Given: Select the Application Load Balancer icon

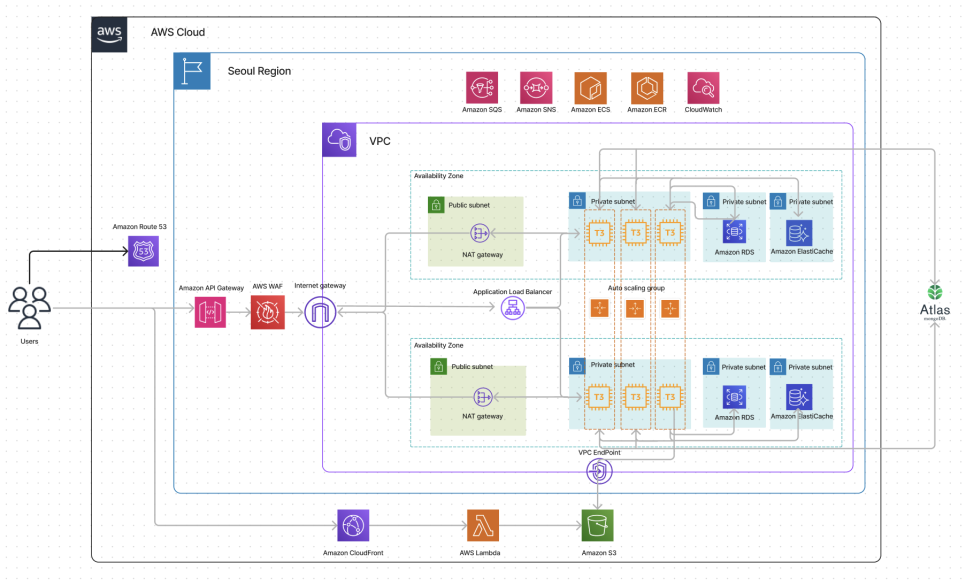Looking at the screenshot, I should tap(512, 309).
